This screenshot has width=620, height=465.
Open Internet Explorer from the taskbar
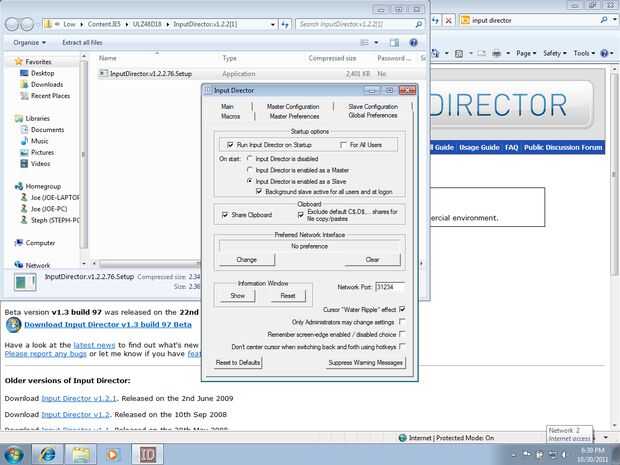(47, 454)
